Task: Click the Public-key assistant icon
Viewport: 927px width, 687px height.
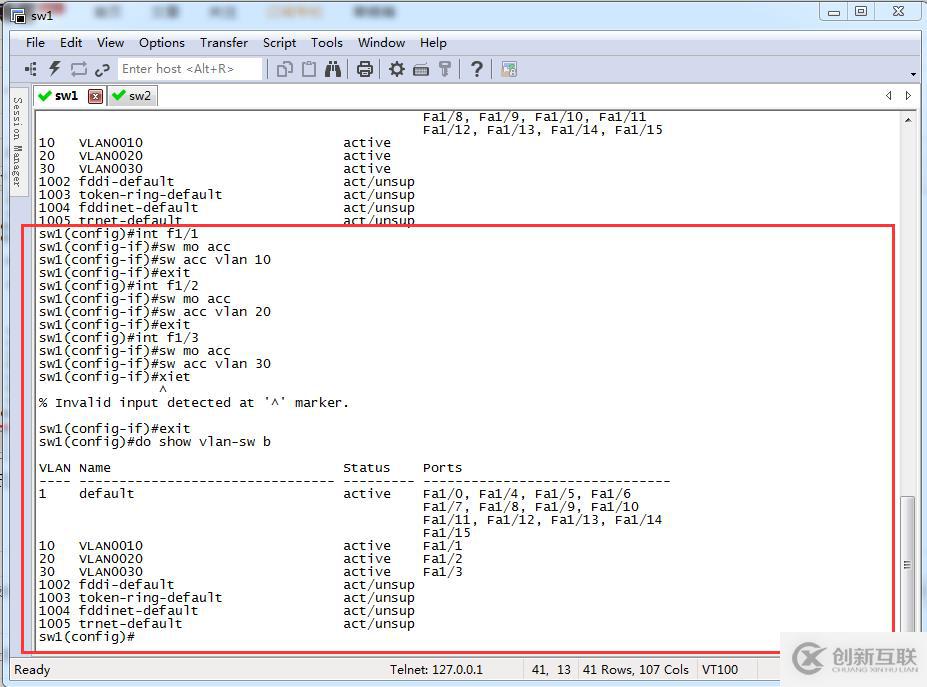Action: pos(445,69)
